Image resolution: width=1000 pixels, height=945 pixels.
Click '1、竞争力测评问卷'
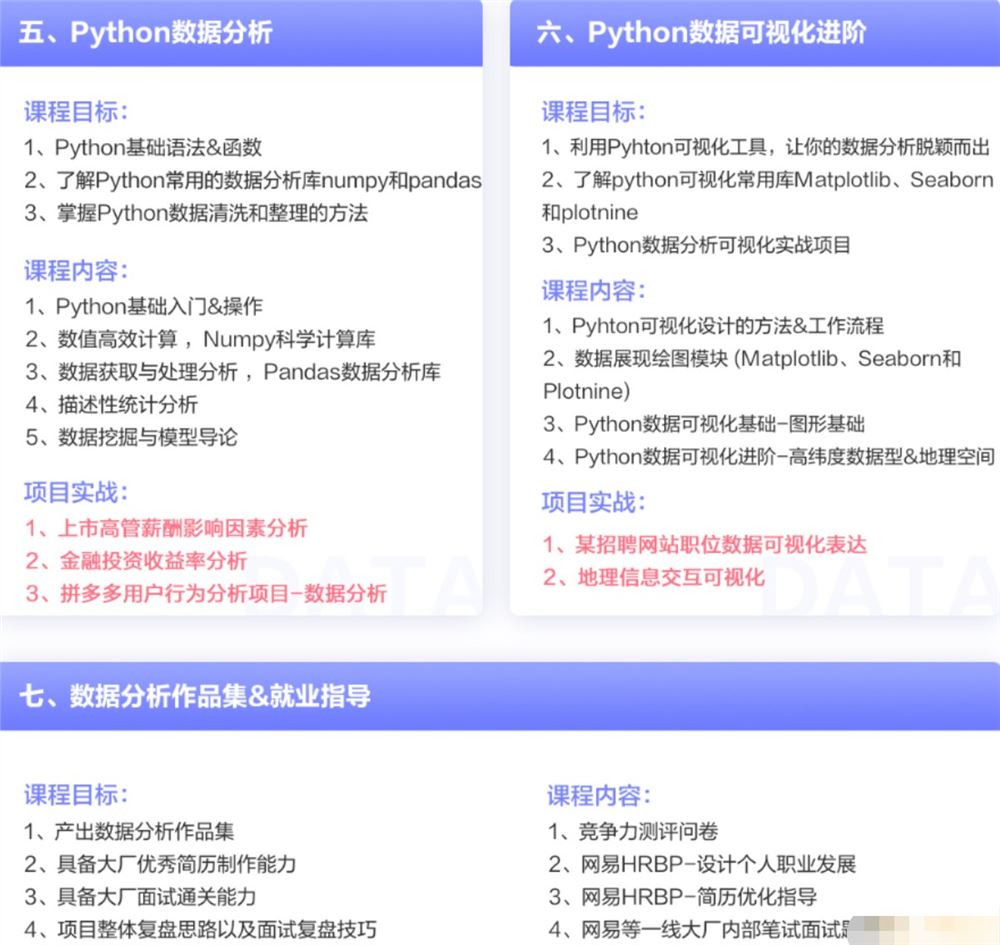(633, 831)
